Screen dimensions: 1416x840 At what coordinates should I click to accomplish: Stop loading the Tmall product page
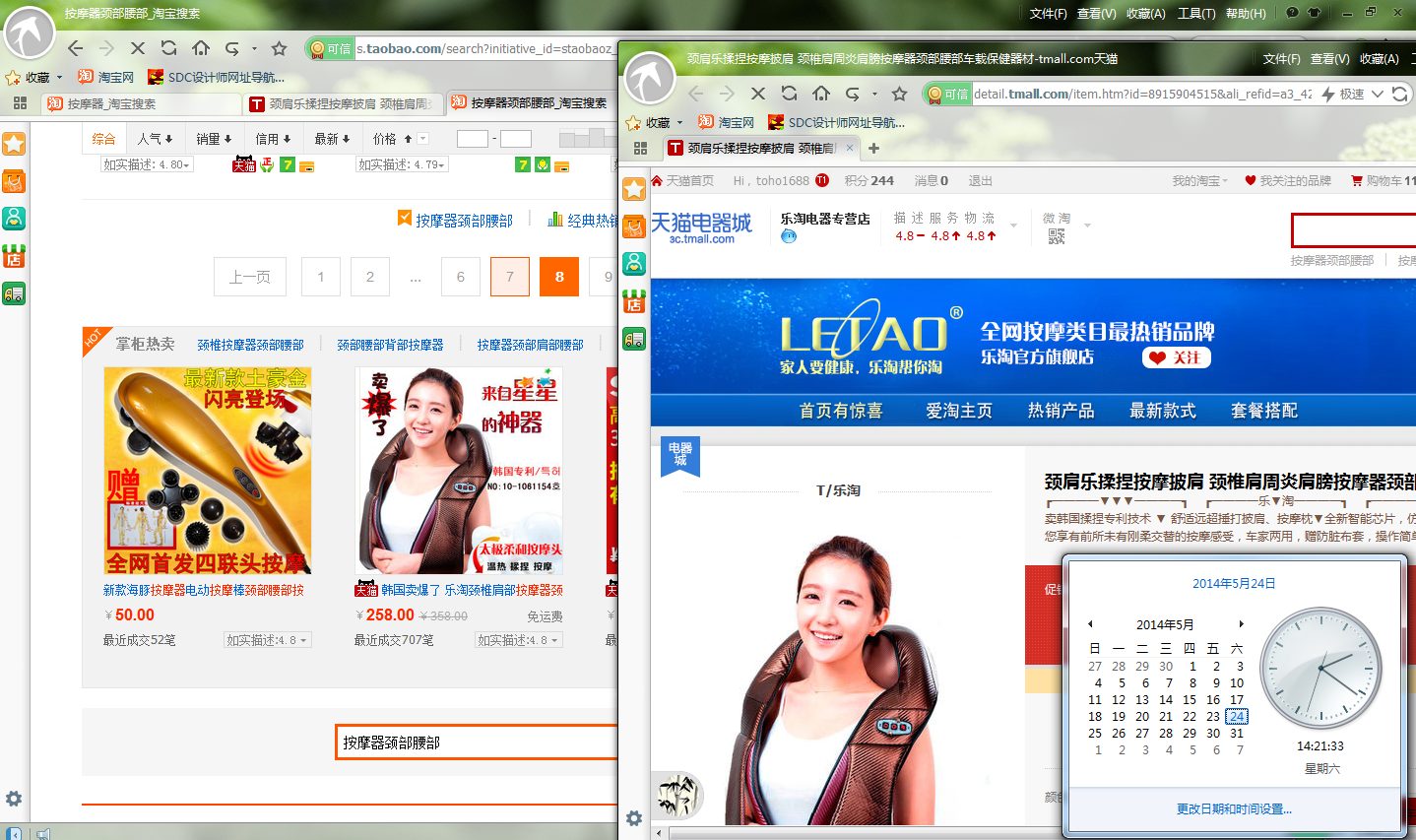[758, 94]
